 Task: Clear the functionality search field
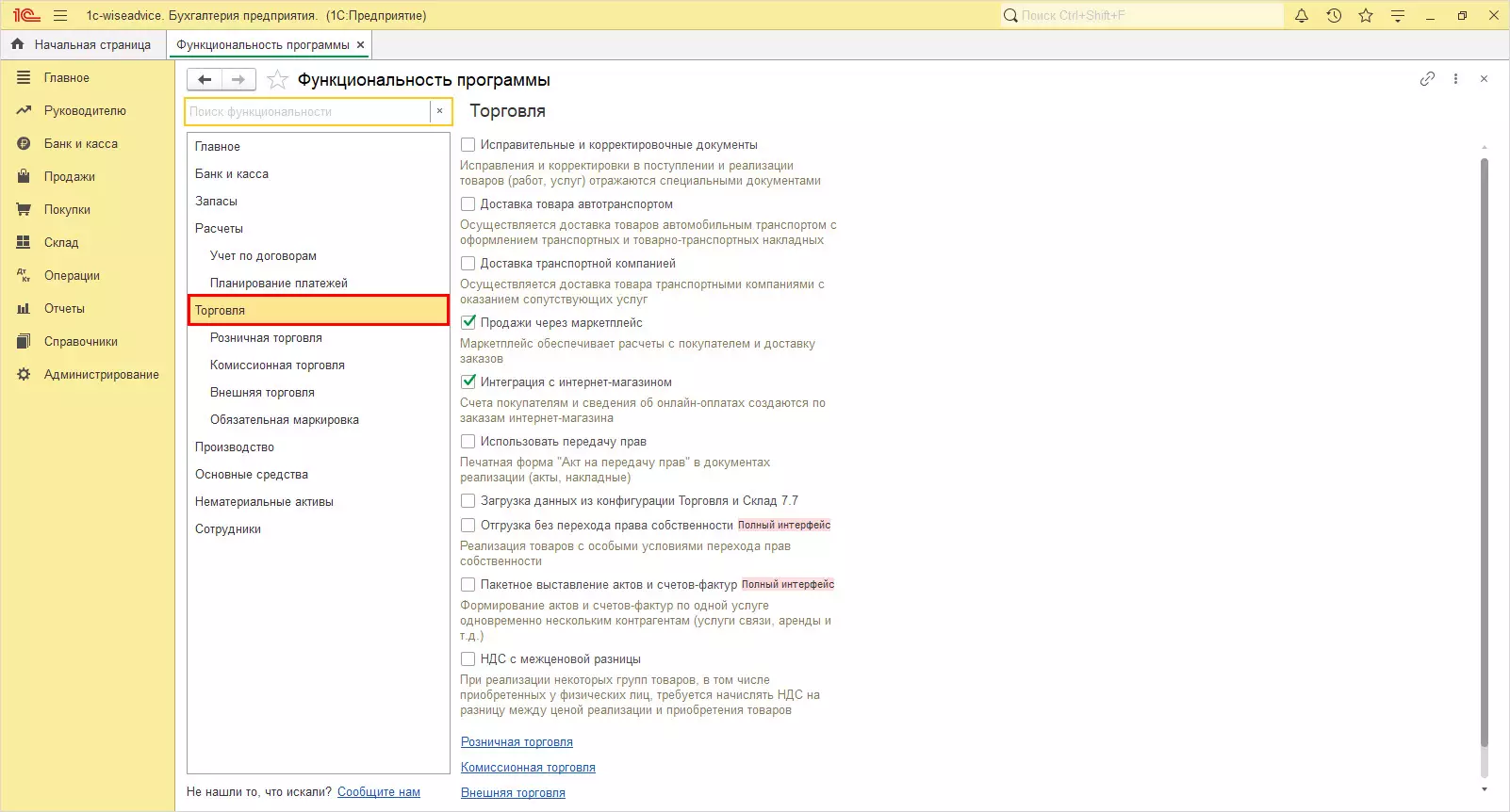tap(439, 111)
